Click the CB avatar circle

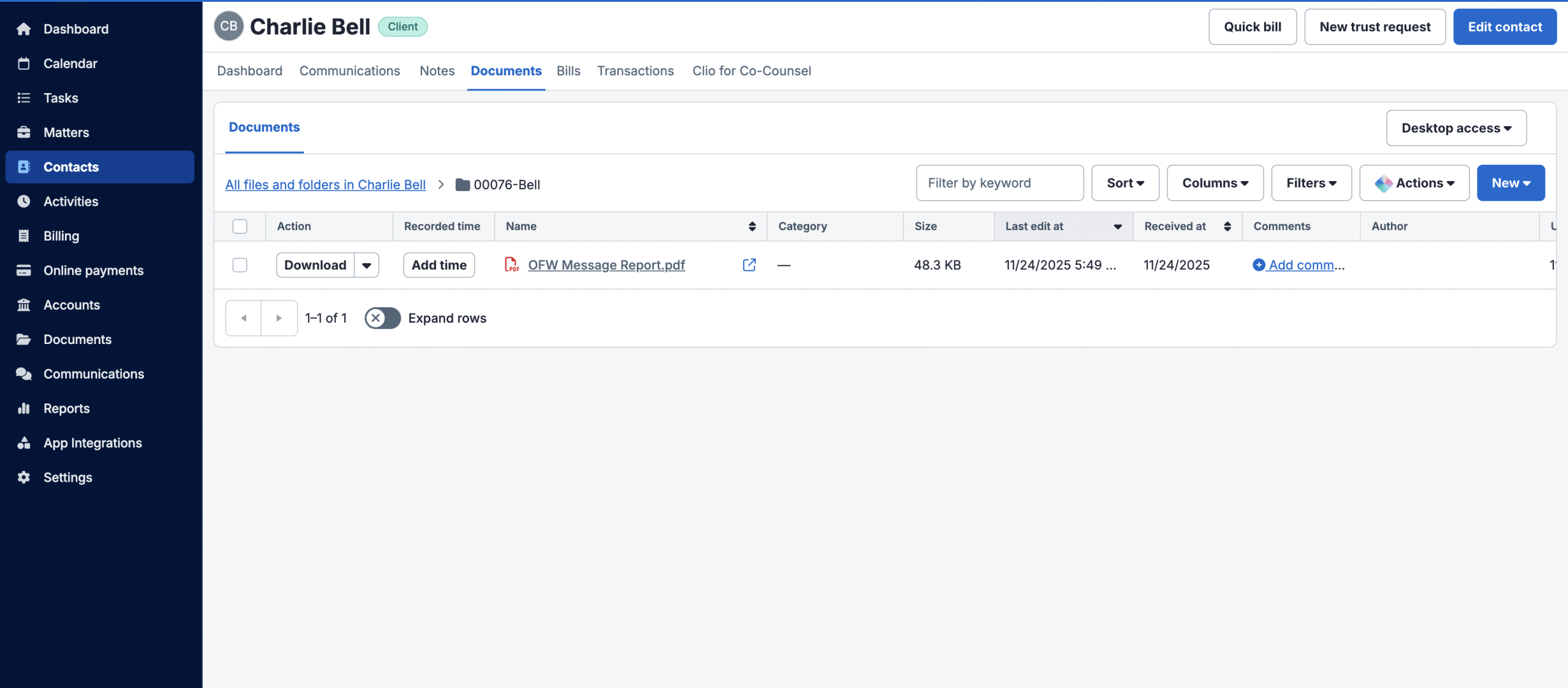(228, 26)
